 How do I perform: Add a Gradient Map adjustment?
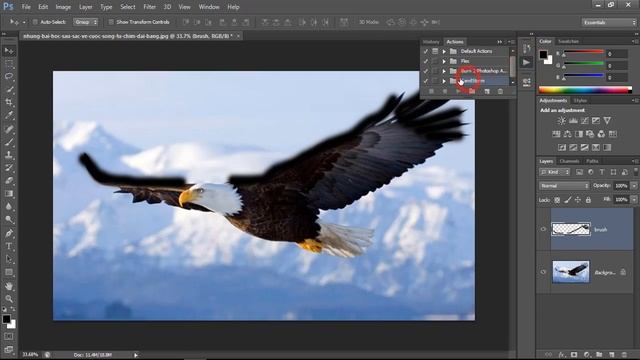(607, 147)
